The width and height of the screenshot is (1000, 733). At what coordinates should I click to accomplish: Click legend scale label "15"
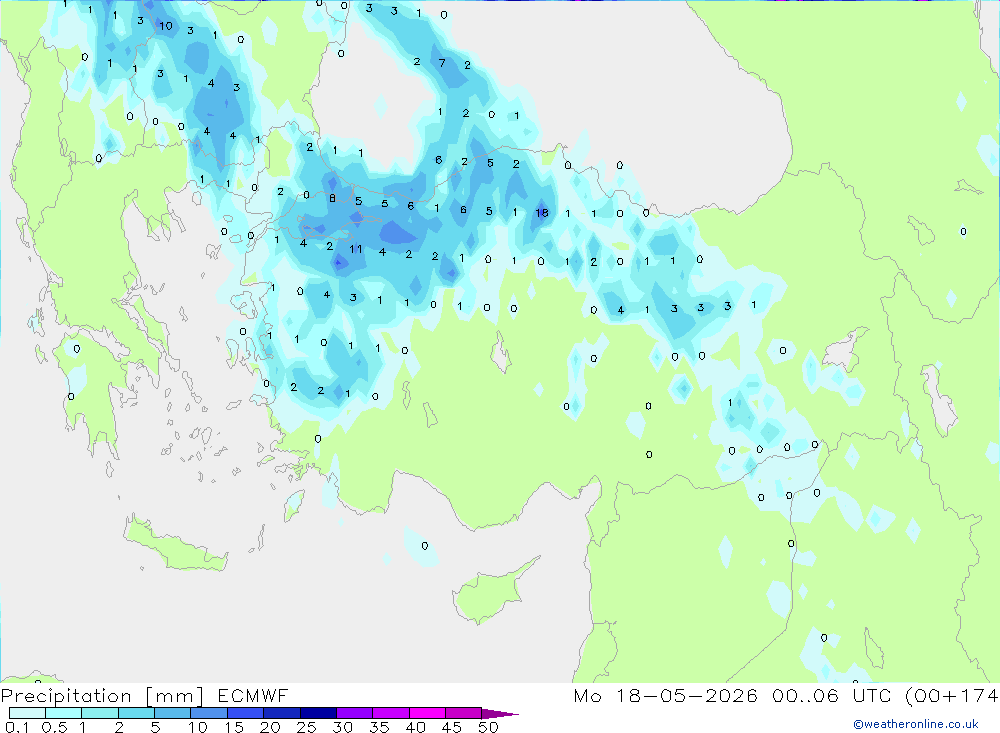(234, 727)
